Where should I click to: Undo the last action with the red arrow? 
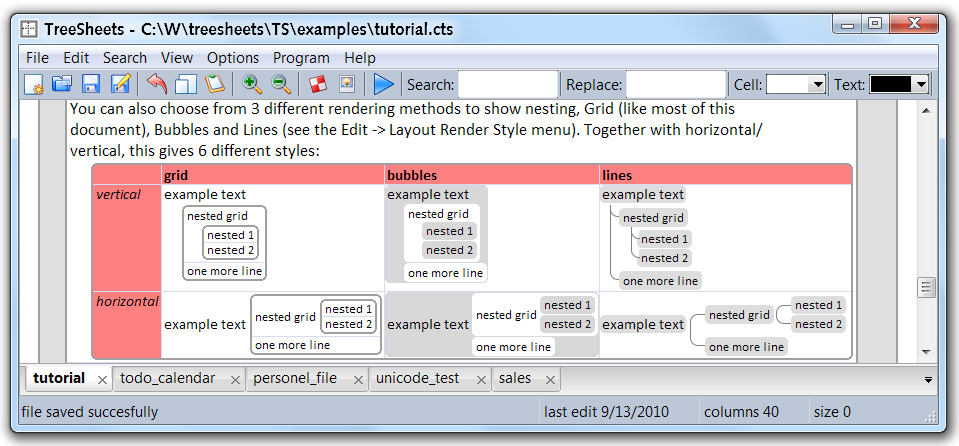157,85
